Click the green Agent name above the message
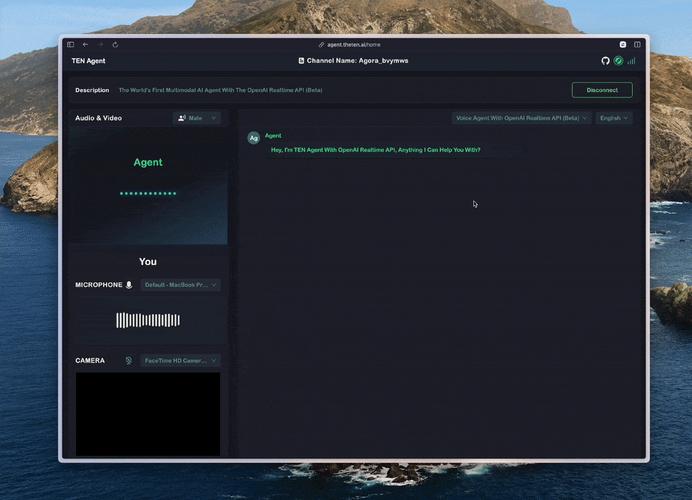692x500 pixels. pyautogui.click(x=273, y=136)
